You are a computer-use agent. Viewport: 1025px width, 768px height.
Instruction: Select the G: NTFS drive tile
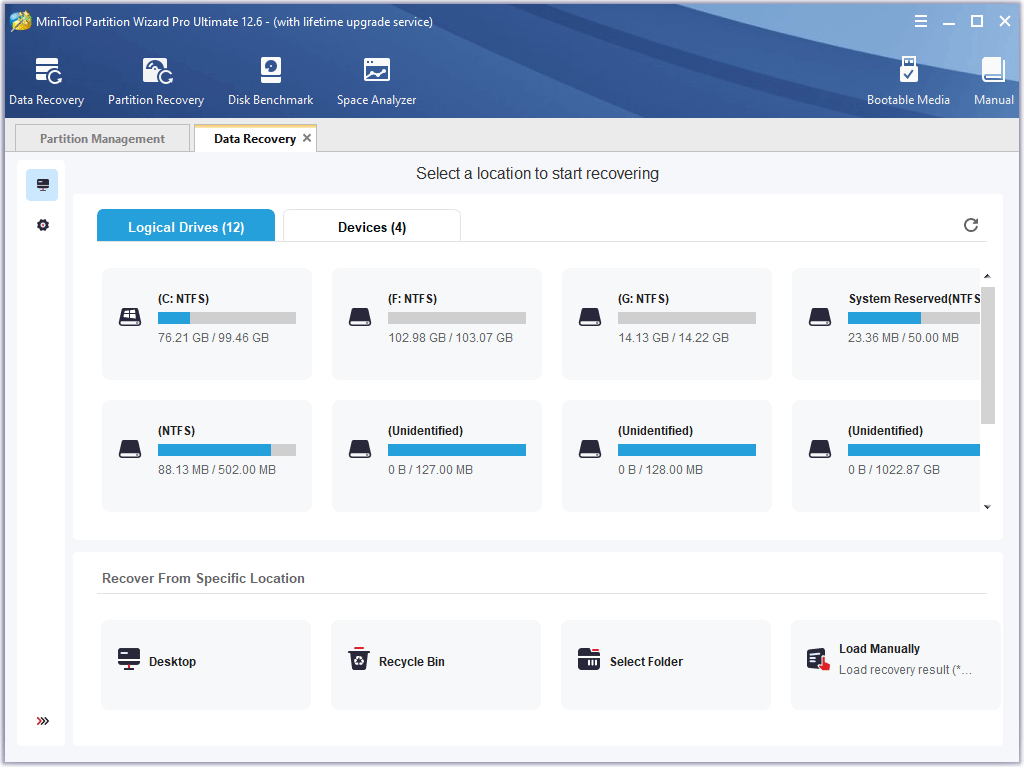tap(667, 324)
